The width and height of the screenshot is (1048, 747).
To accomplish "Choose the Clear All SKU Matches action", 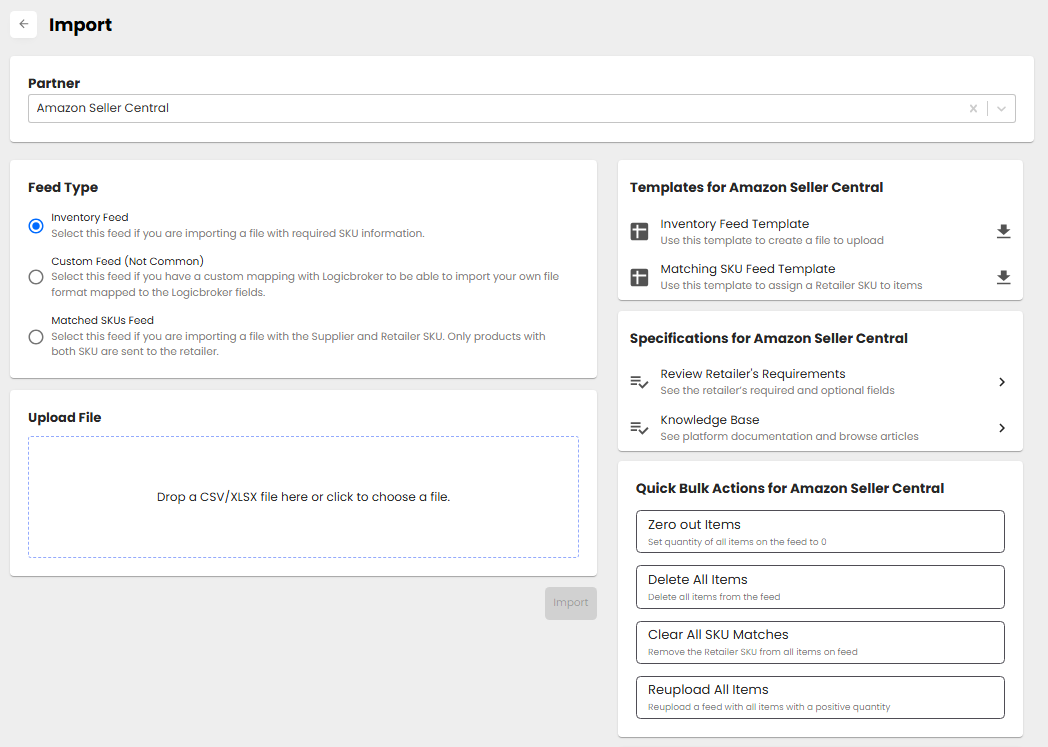I will (819, 642).
